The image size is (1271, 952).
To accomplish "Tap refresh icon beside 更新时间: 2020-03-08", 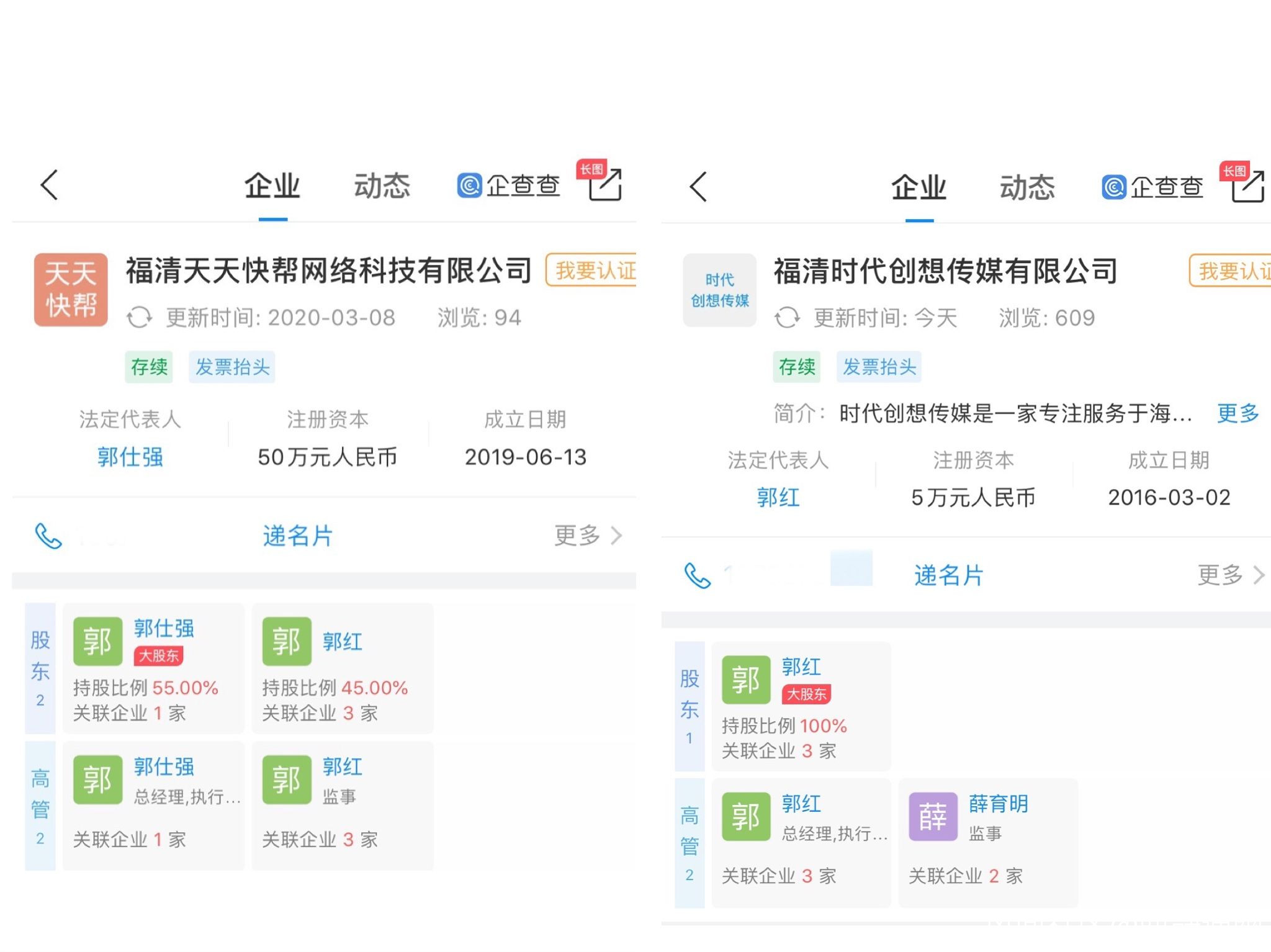I will point(139,318).
